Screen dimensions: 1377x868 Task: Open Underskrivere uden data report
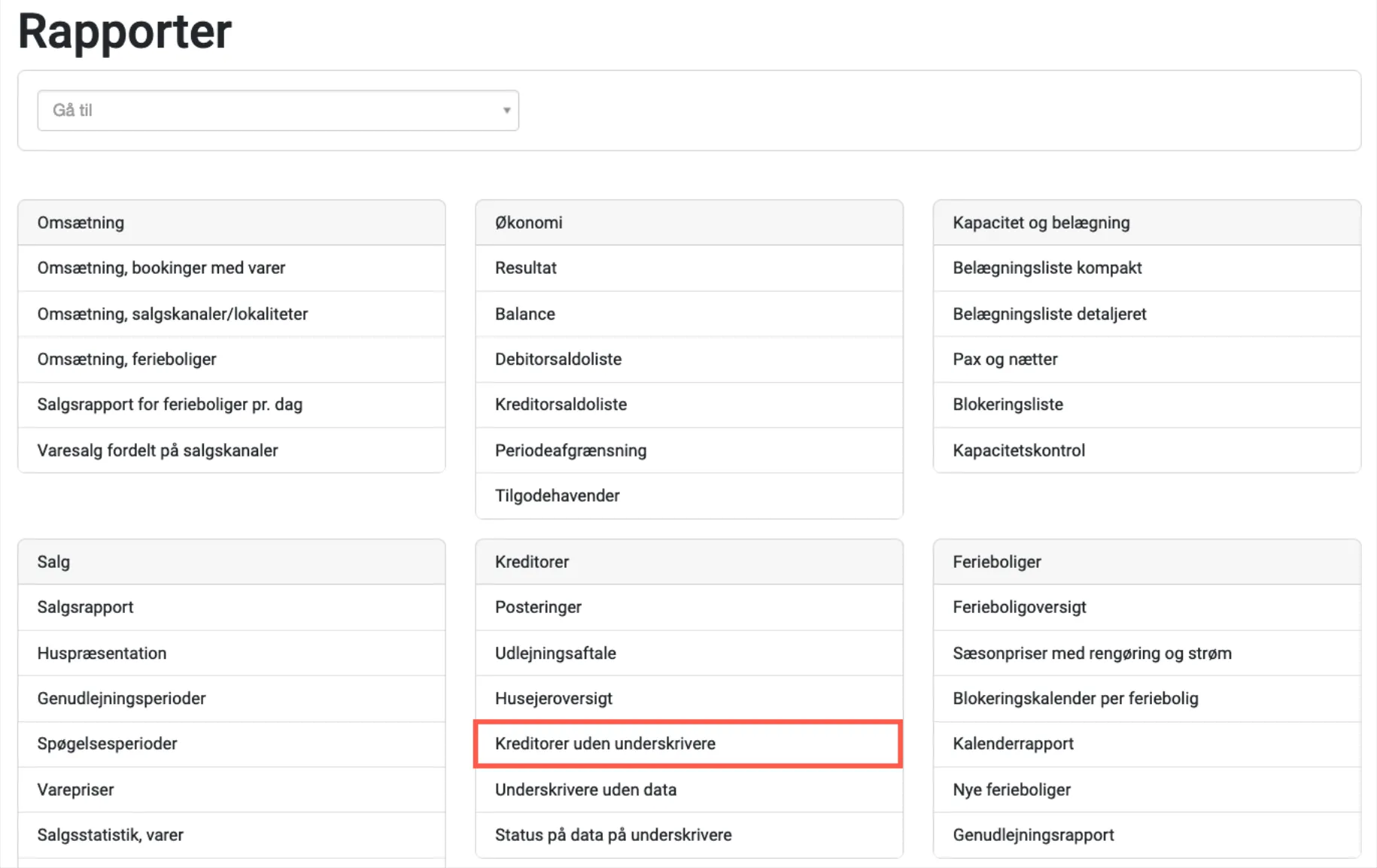pos(585,790)
